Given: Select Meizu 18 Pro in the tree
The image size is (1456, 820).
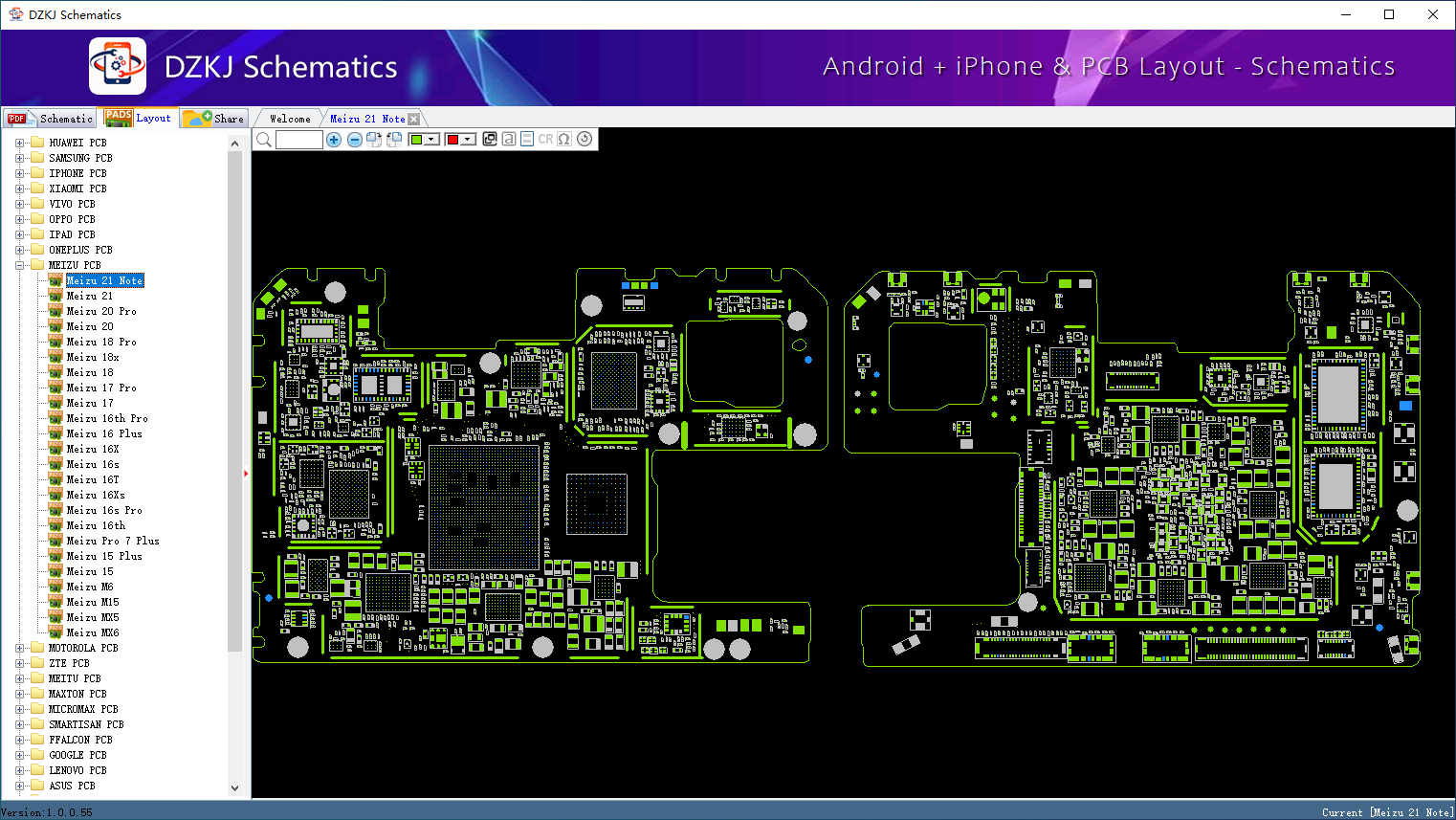Looking at the screenshot, I should [101, 342].
